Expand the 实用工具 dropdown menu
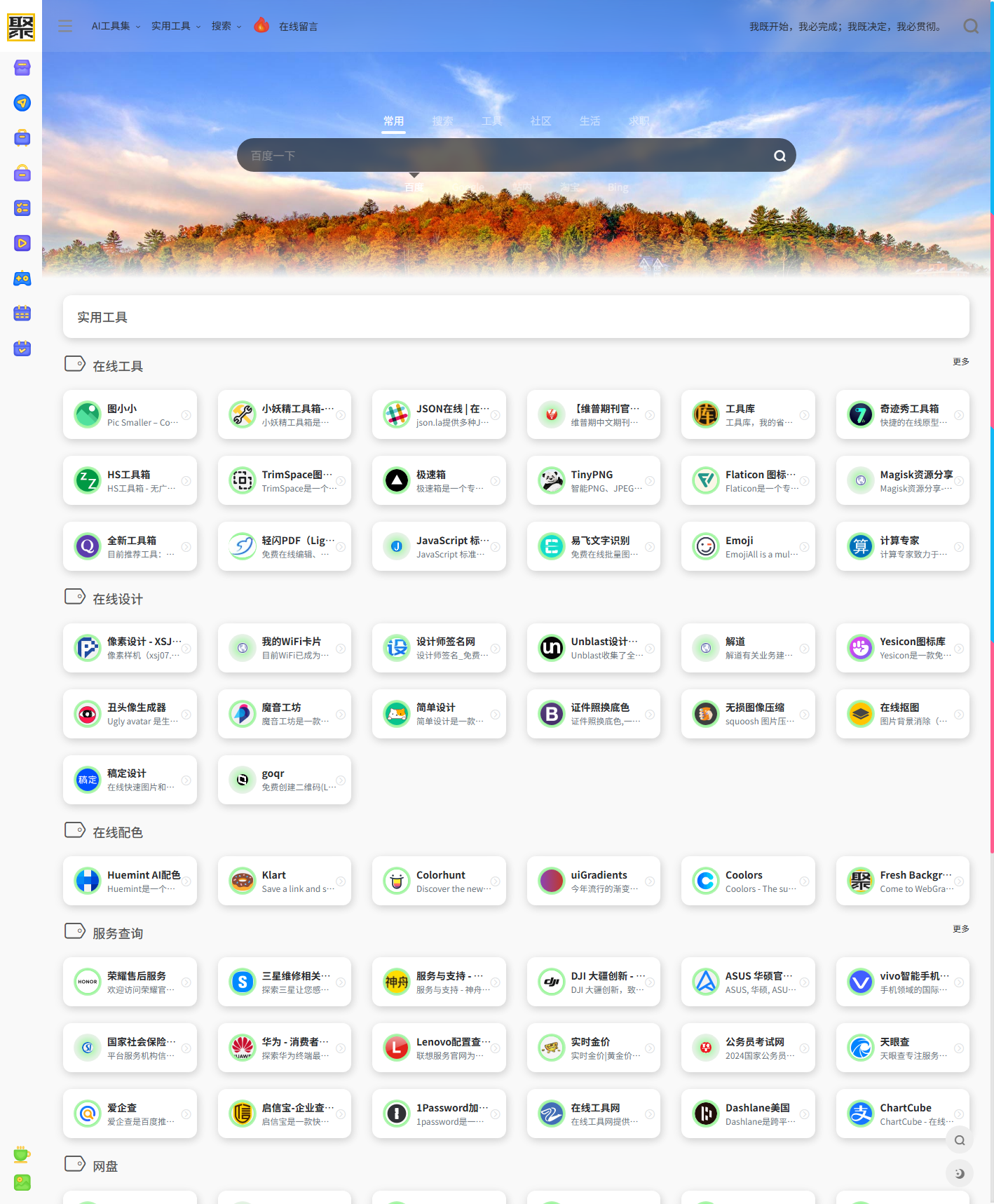Image resolution: width=994 pixels, height=1204 pixels. click(x=176, y=27)
